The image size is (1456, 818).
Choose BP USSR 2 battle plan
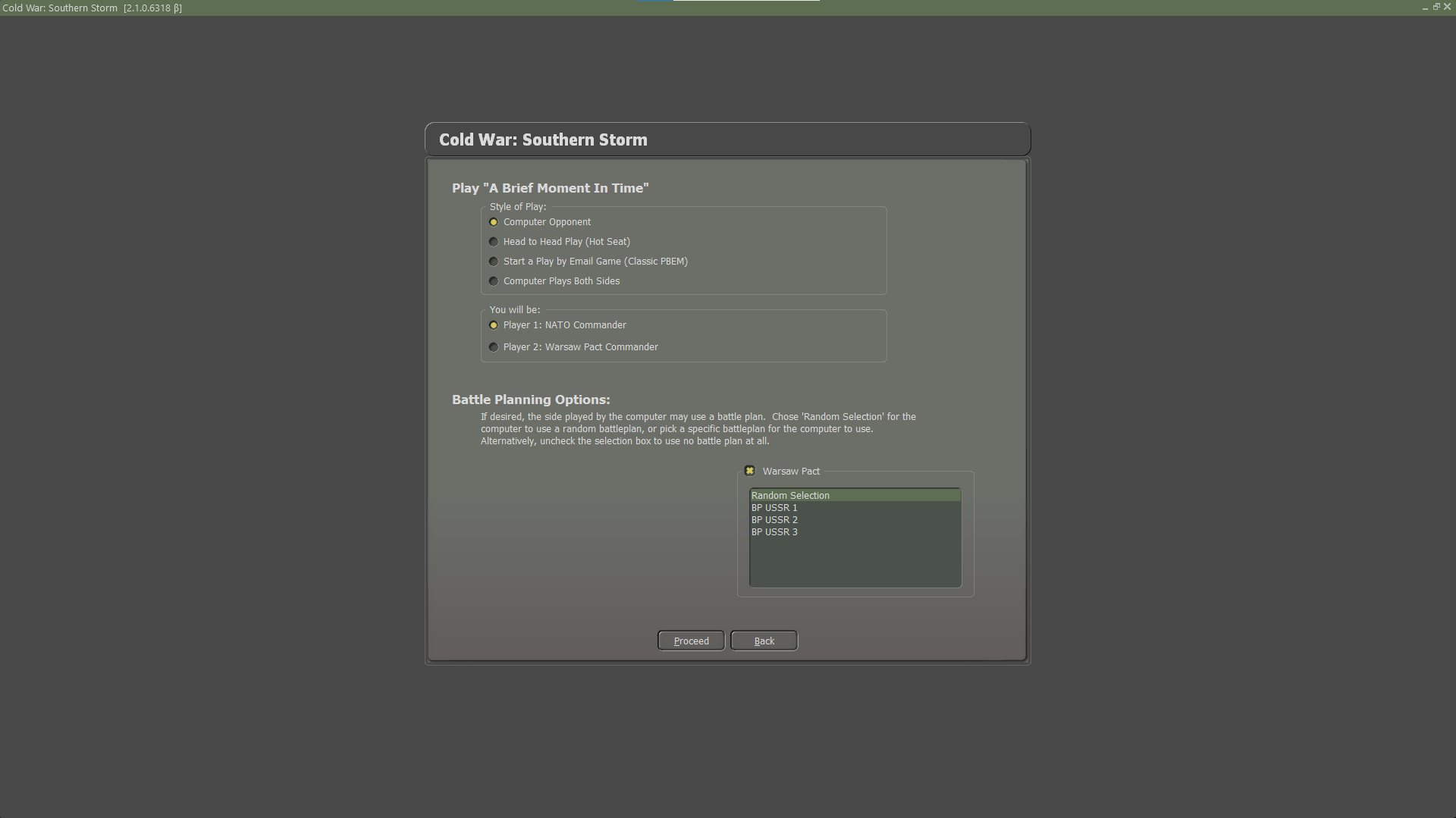(855, 520)
